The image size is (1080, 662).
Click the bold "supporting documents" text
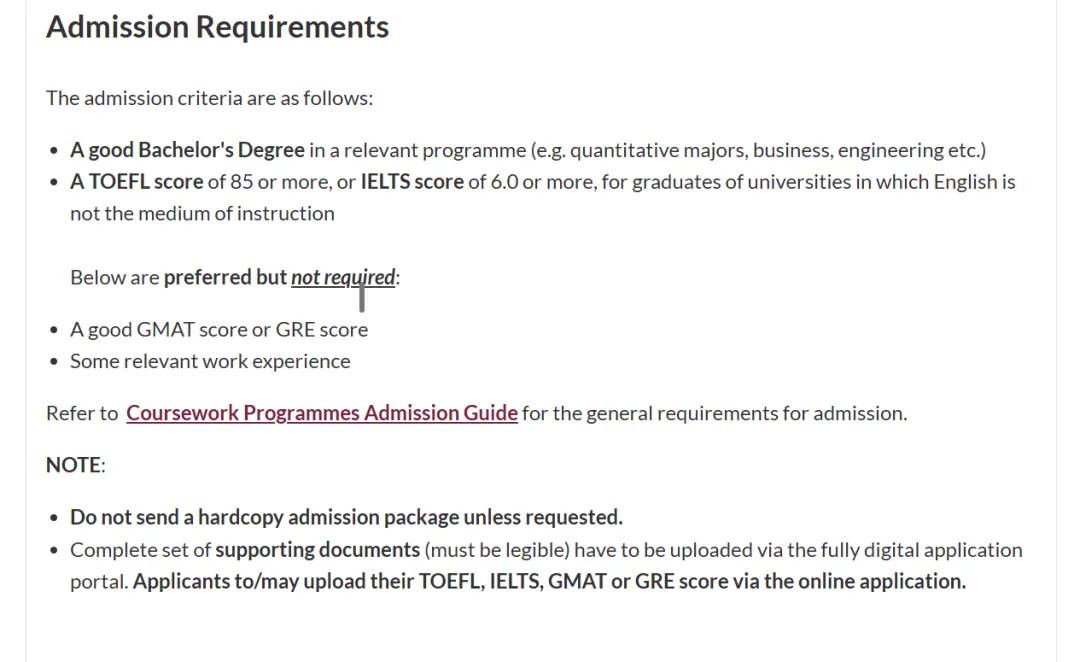[x=317, y=549]
